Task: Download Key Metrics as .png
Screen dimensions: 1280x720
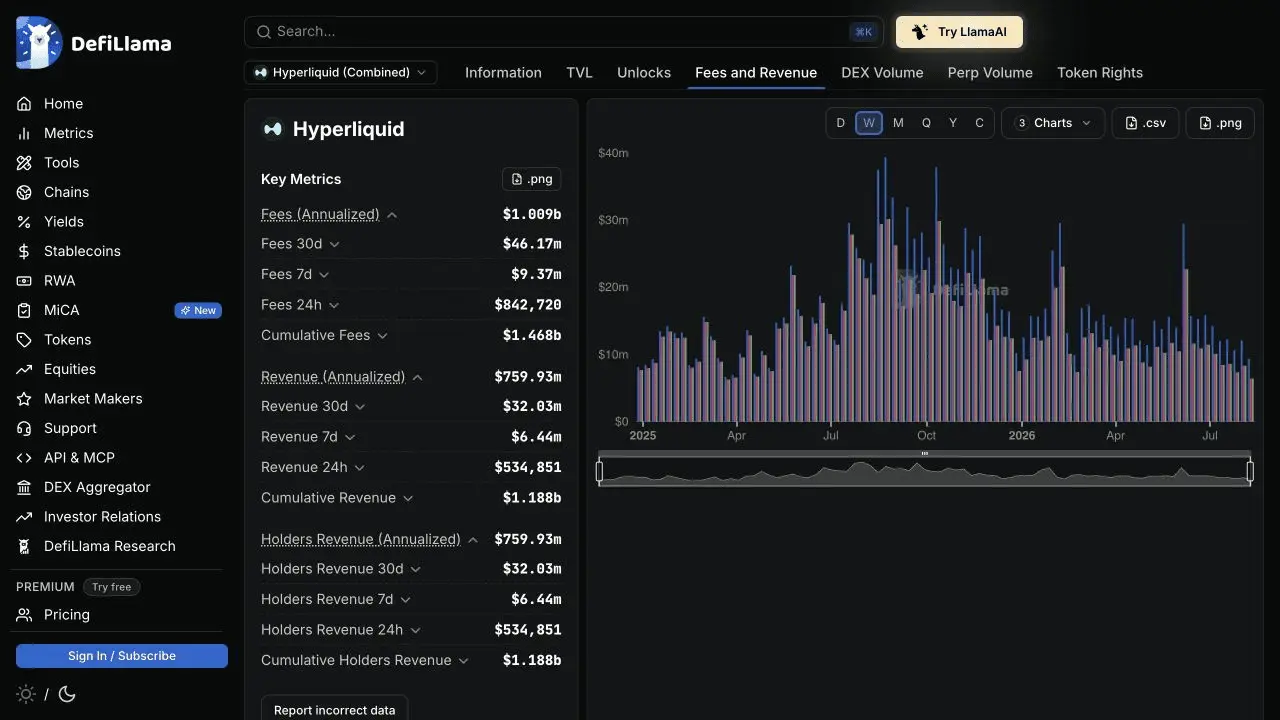Action: tap(531, 179)
